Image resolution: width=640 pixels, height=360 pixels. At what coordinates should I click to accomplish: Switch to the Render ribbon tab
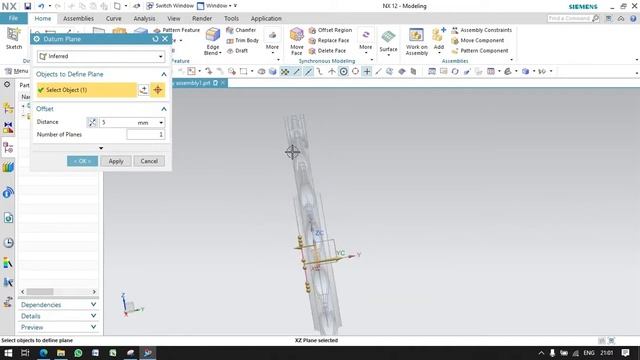[202, 18]
